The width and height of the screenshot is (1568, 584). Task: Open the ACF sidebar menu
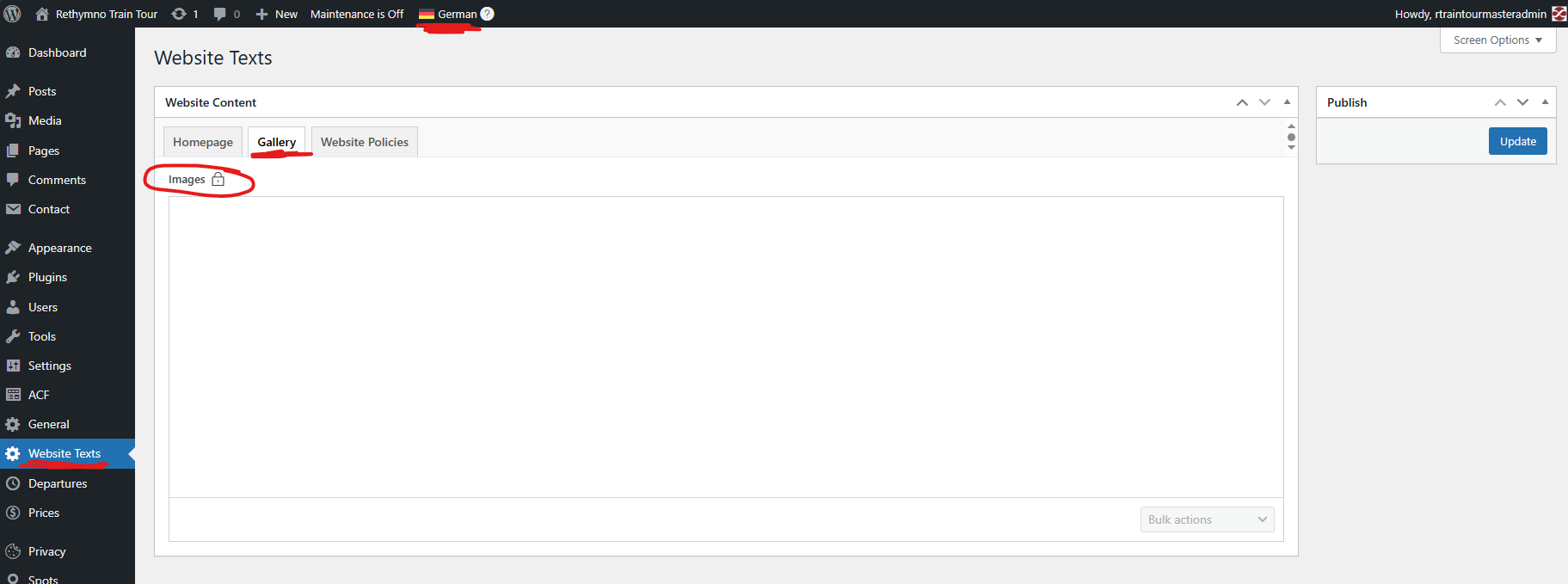(39, 395)
